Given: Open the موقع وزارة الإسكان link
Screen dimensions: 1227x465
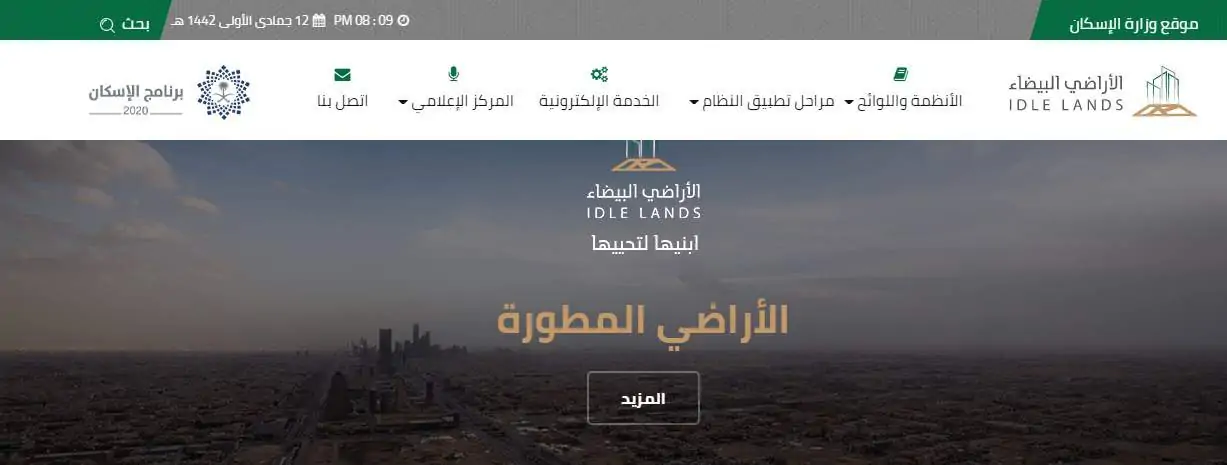Looking at the screenshot, I should tap(1134, 24).
